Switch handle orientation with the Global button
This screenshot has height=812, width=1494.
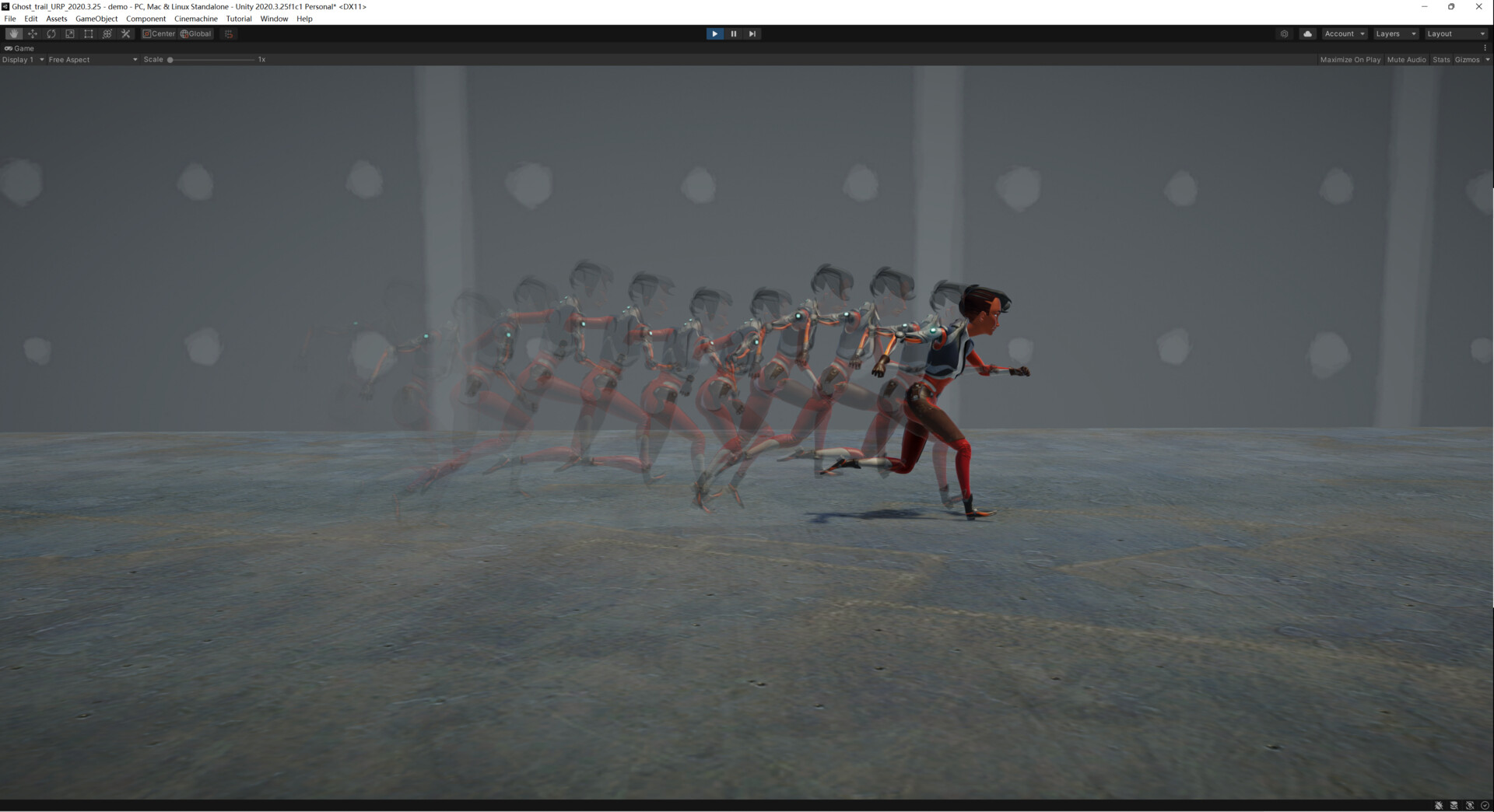(195, 33)
